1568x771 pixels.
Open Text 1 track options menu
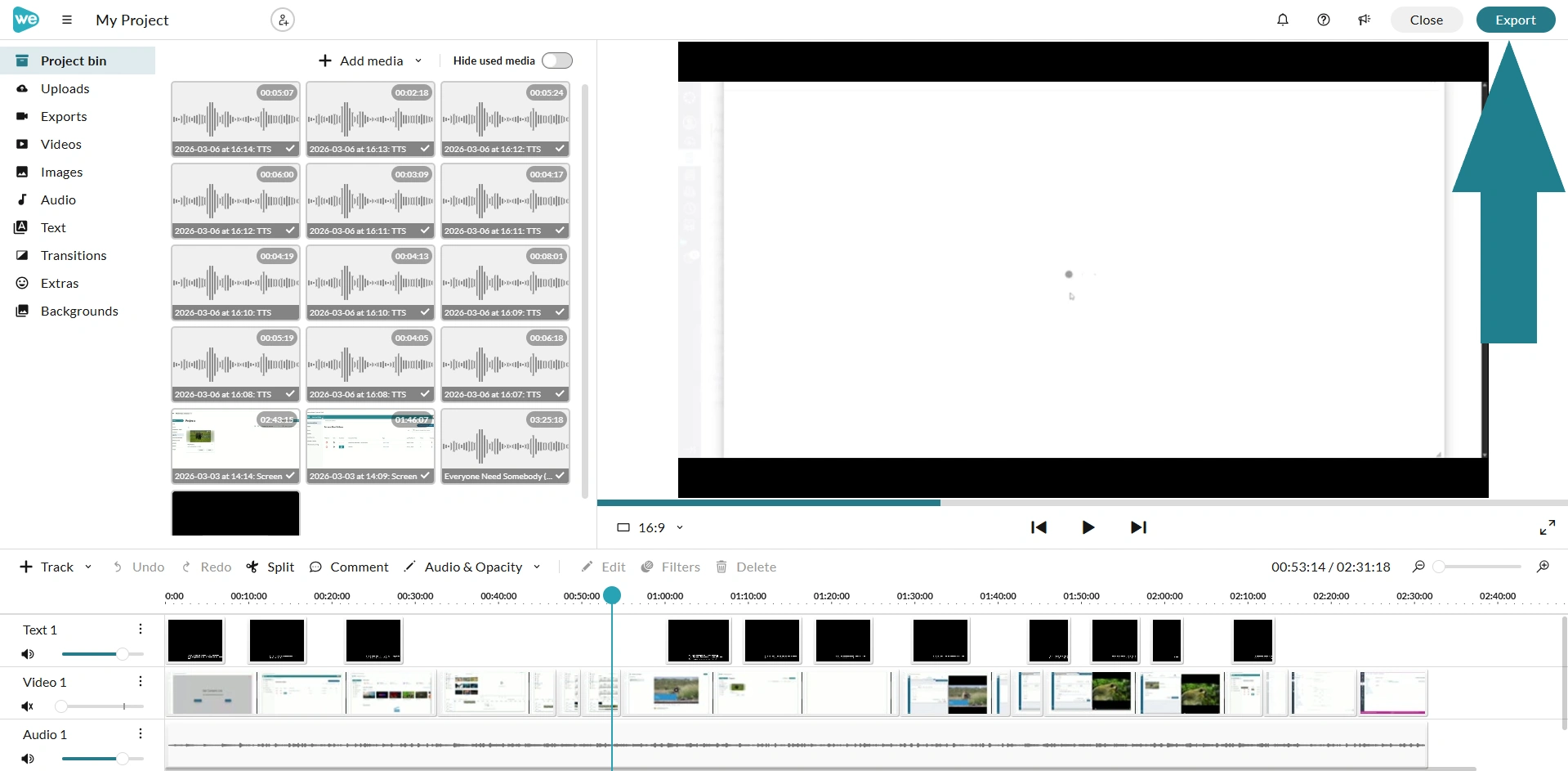tap(141, 629)
